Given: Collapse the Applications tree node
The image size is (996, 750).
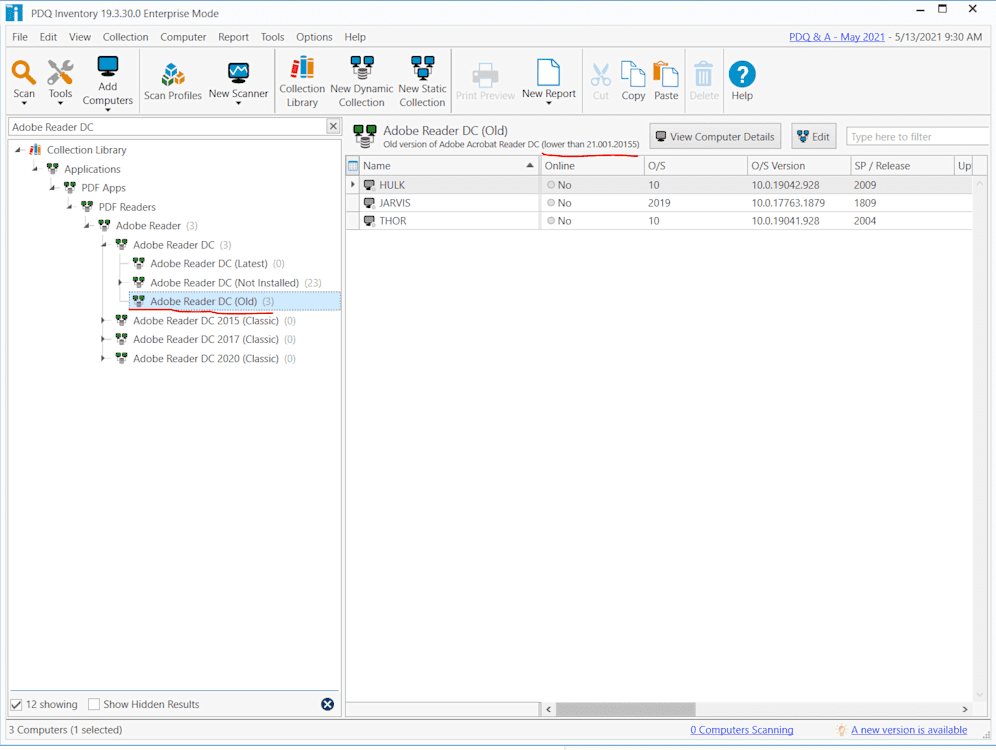Looking at the screenshot, I should (x=35, y=169).
